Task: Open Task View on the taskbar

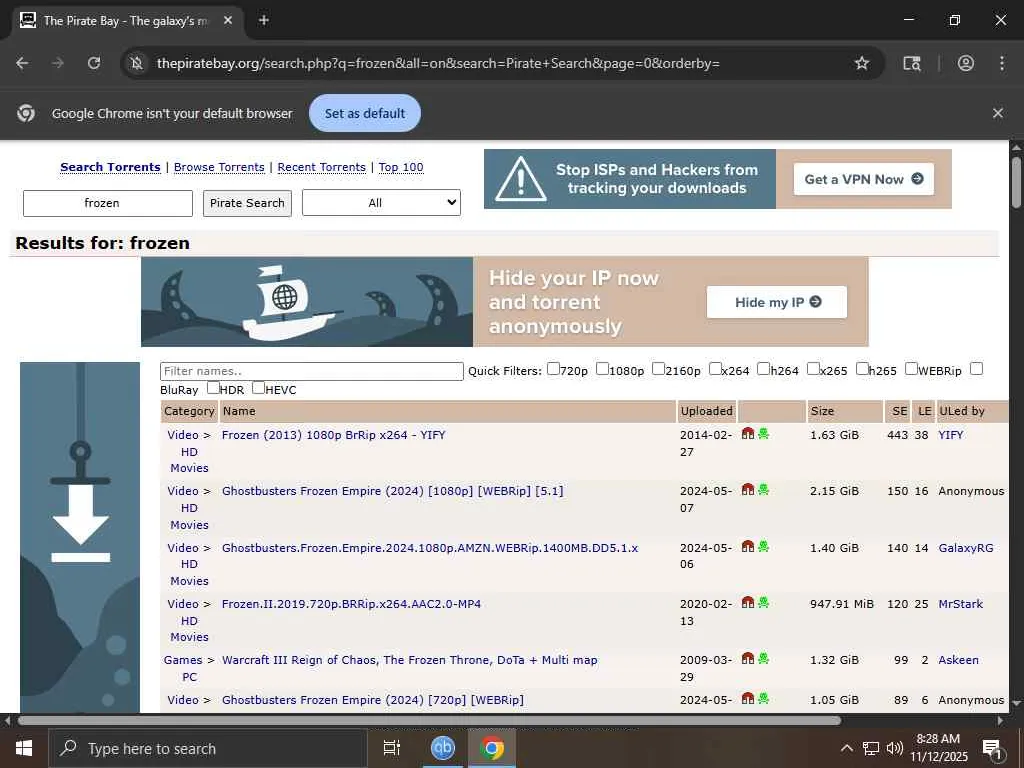Action: pos(391,748)
